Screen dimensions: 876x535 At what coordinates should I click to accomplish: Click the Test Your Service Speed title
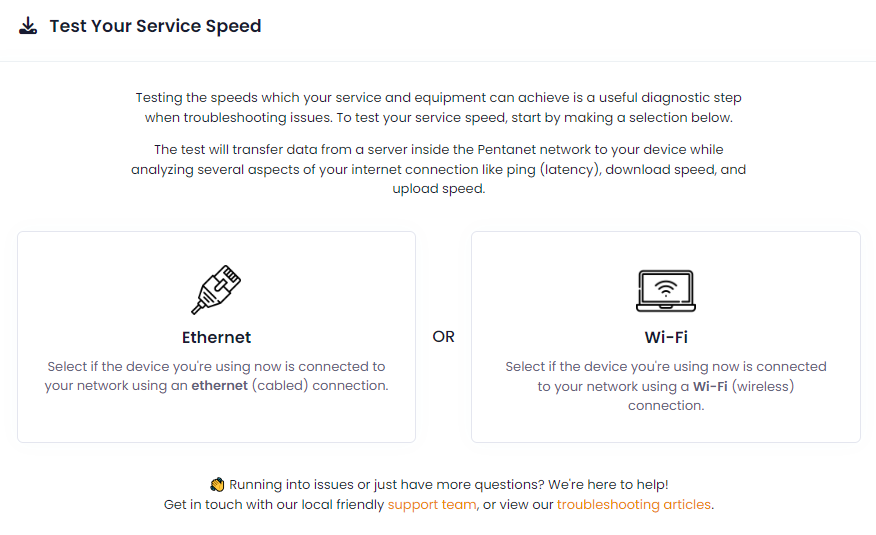(155, 26)
